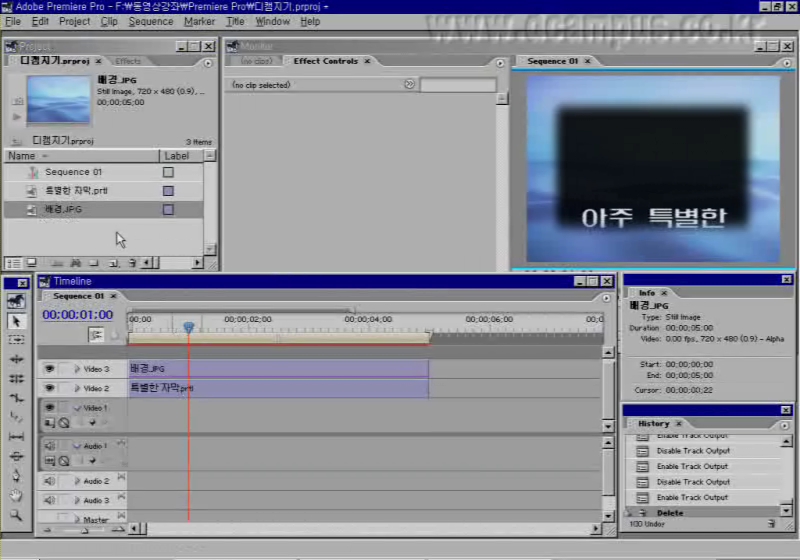The height and width of the screenshot is (560, 800).
Task: Click poster frame icon beside thumbnail
Action: pos(17,101)
